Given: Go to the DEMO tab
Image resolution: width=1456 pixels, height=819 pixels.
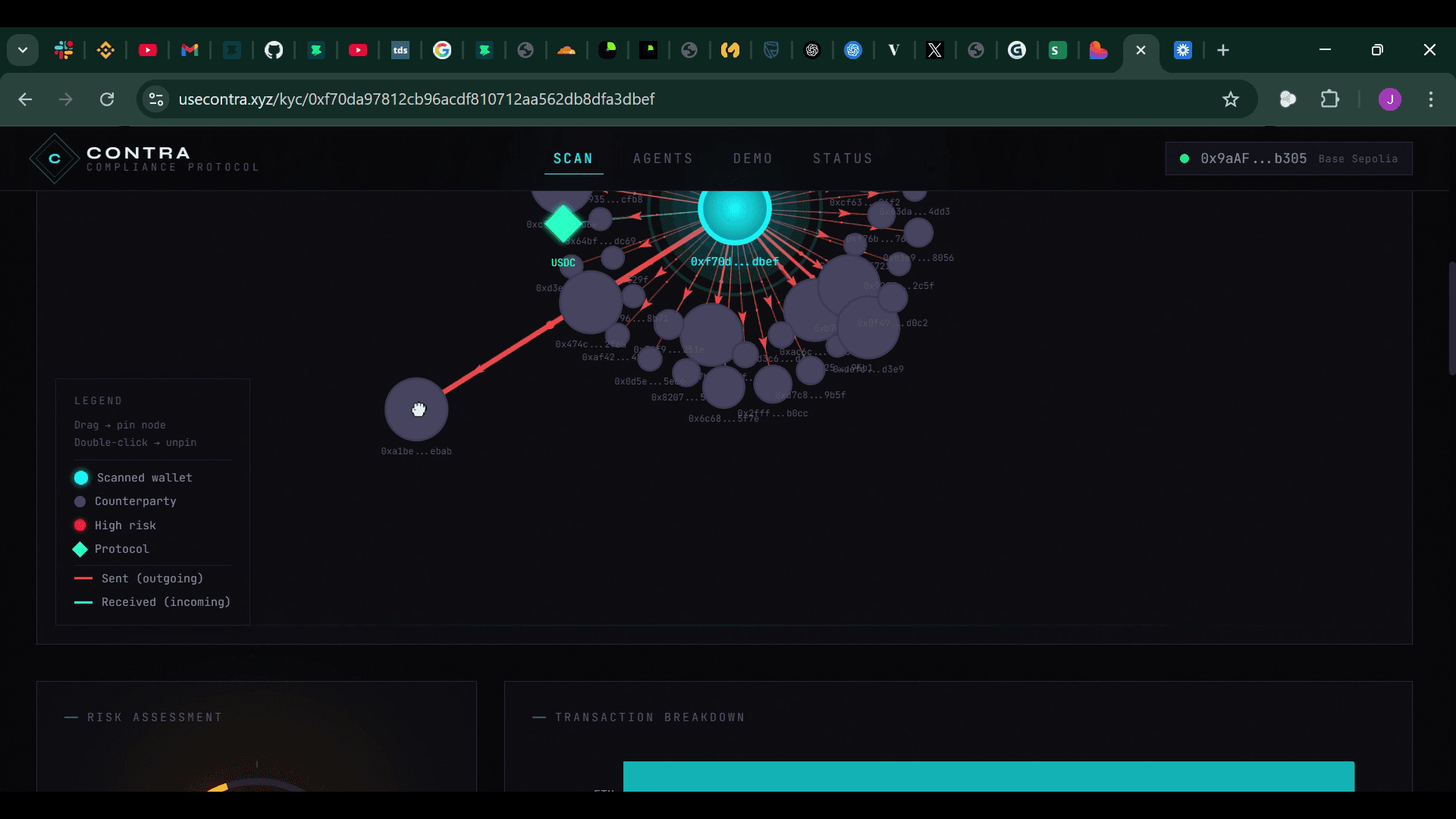Looking at the screenshot, I should (x=753, y=158).
